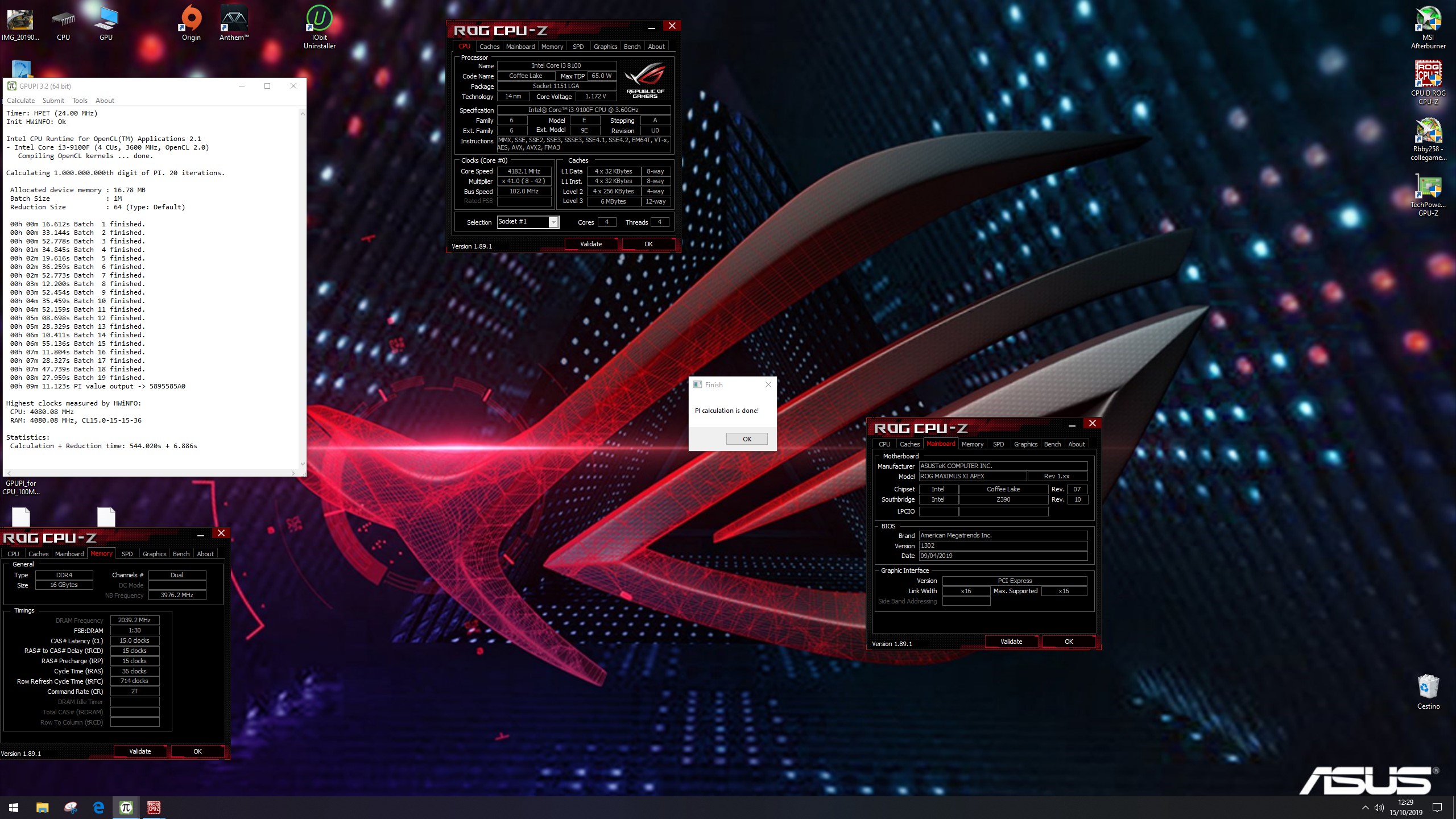Click the Republic of Gamers logo

645,80
